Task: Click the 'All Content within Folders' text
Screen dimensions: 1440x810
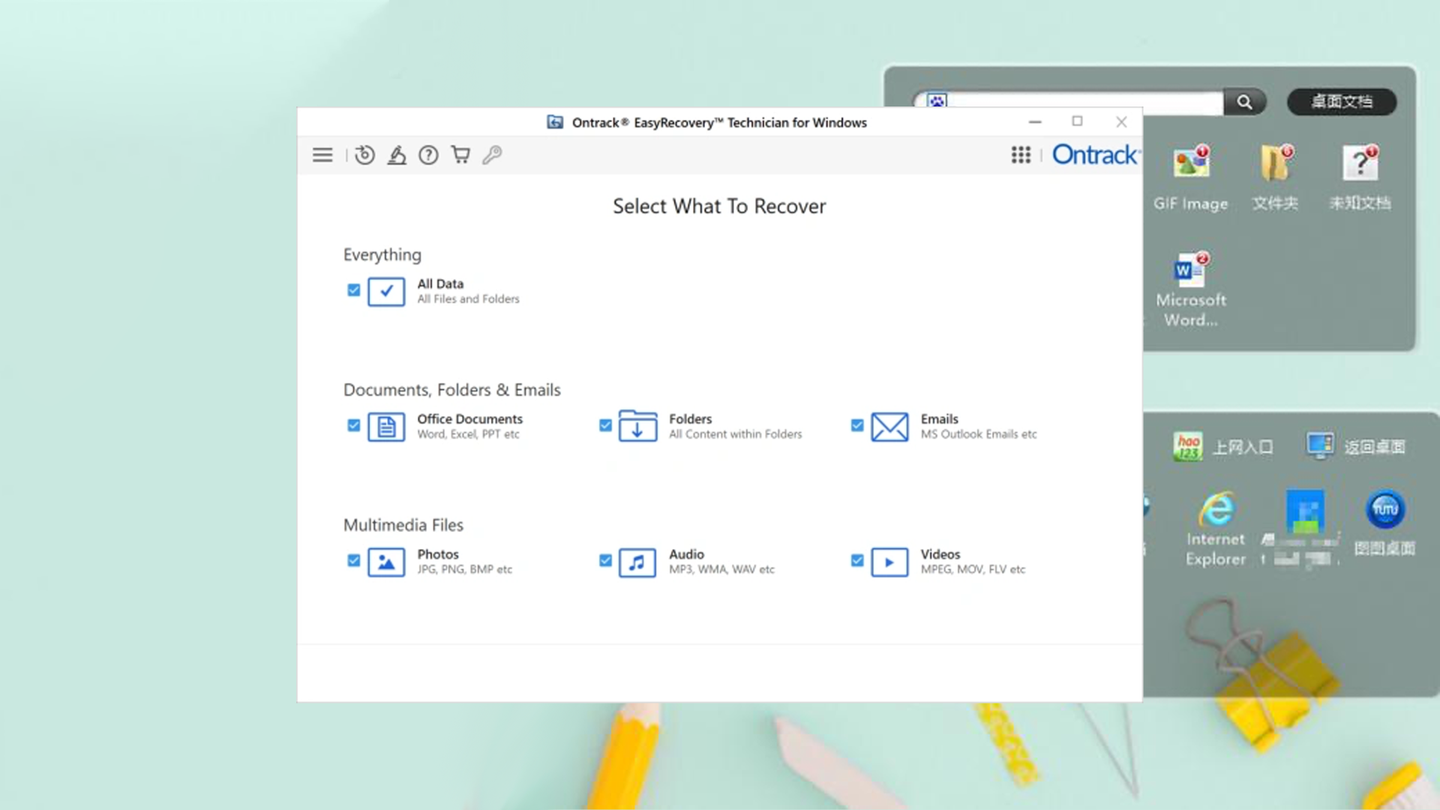Action: 736,434
